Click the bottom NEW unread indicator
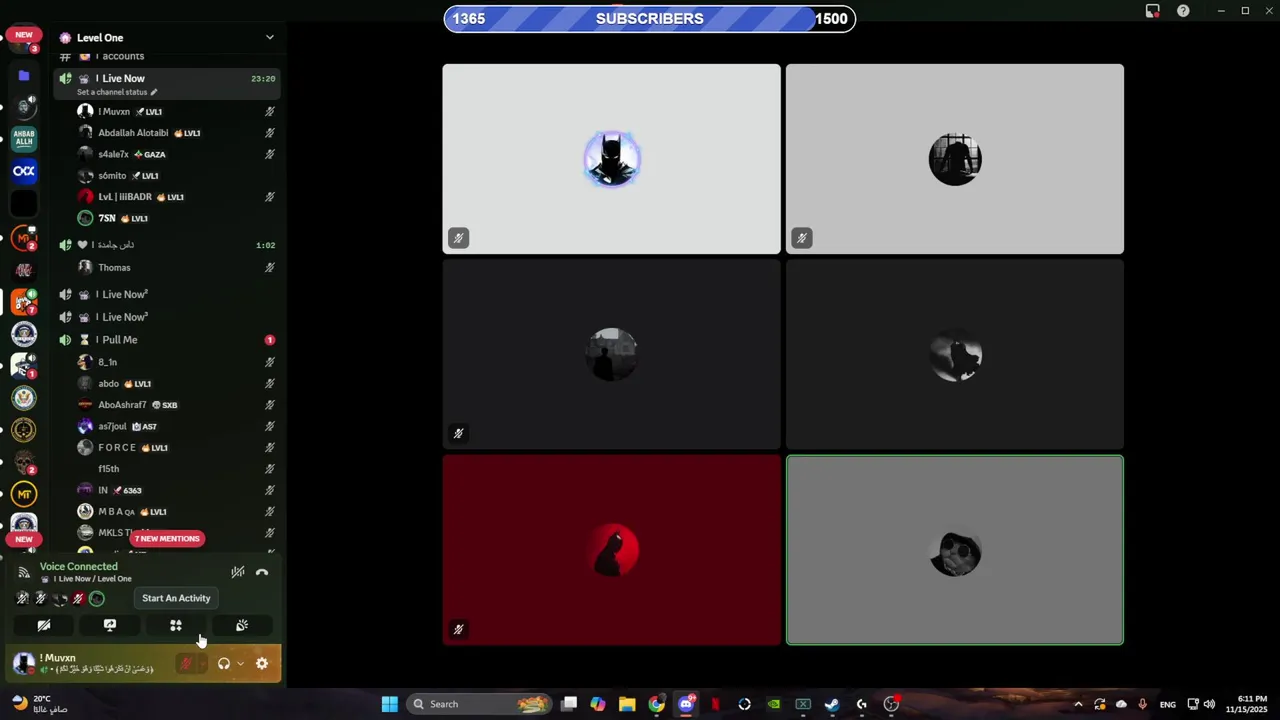The width and height of the screenshot is (1280, 720). point(24,539)
